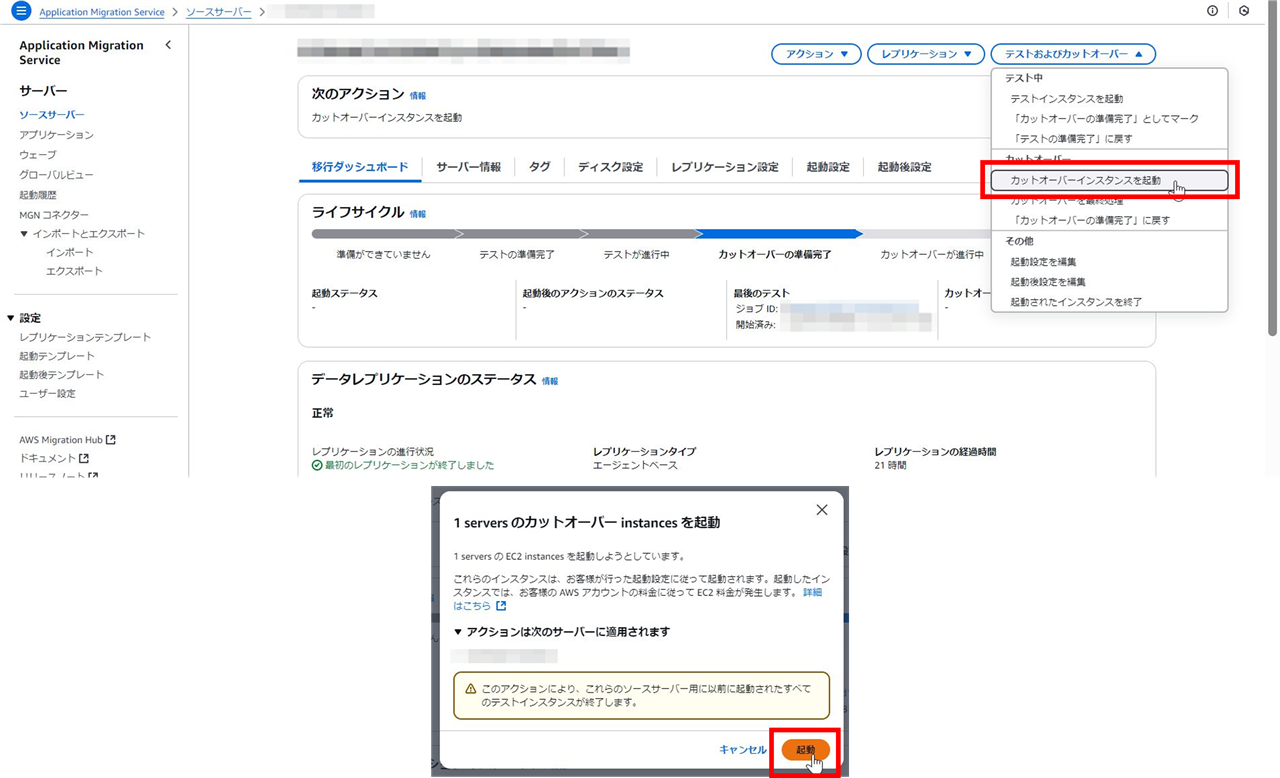
Task: Click the 起動 button in the dialog
Action: (805, 750)
